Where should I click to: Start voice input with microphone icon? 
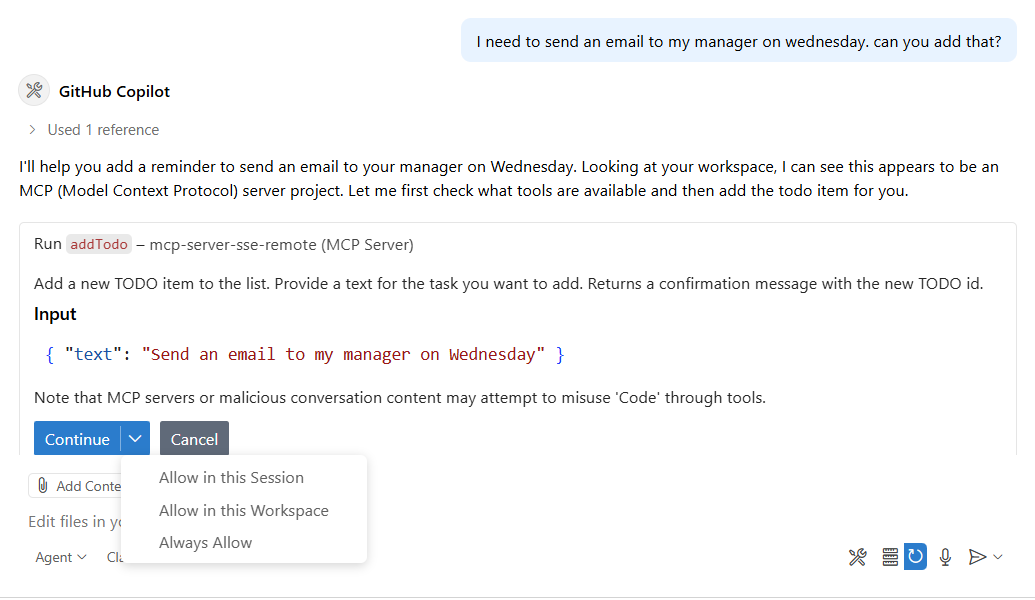point(945,557)
